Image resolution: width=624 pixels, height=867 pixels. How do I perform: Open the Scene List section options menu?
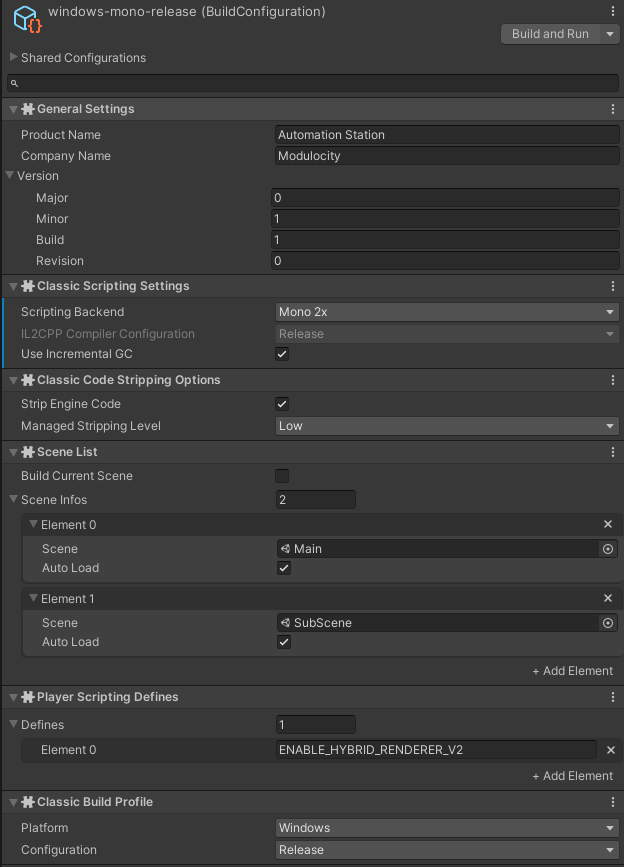tap(613, 451)
